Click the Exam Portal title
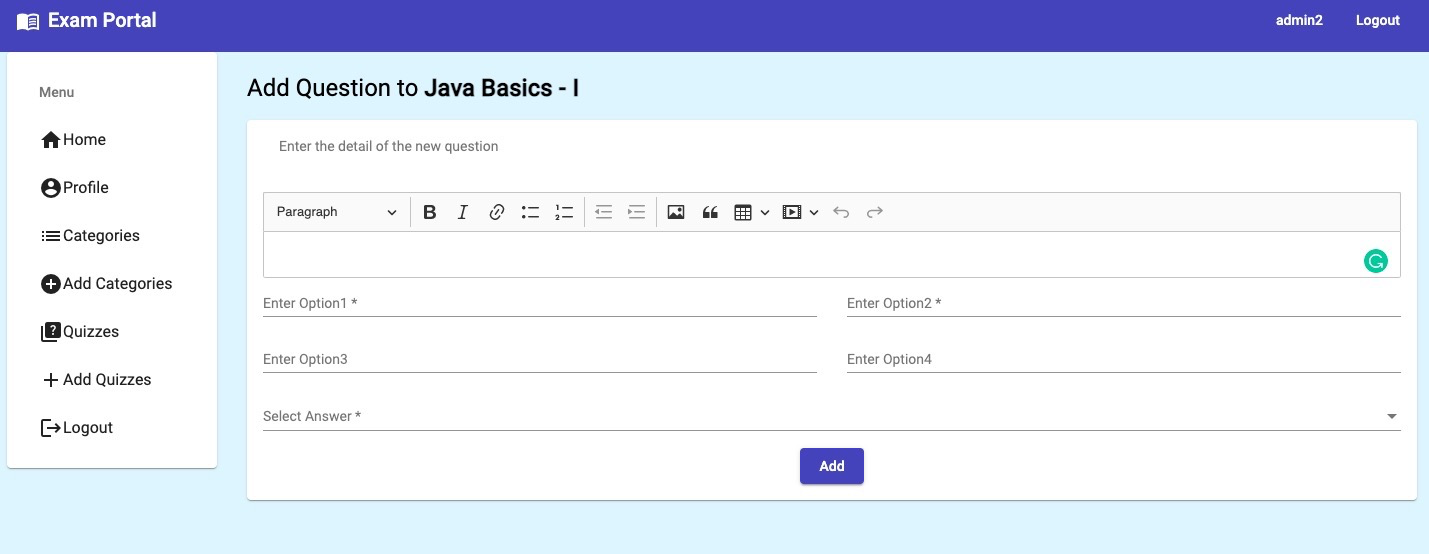The image size is (1429, 554). pyautogui.click(x=102, y=20)
